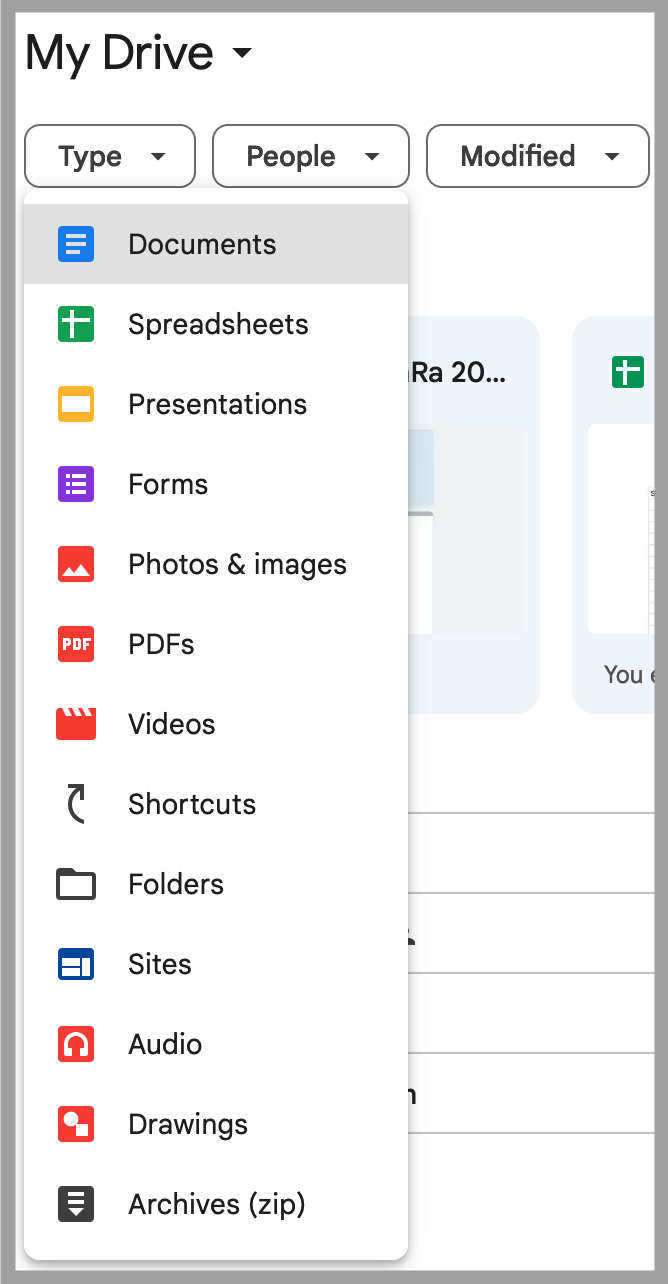Click the Archives zip icon
The height and width of the screenshot is (1284, 668).
coord(76,1204)
